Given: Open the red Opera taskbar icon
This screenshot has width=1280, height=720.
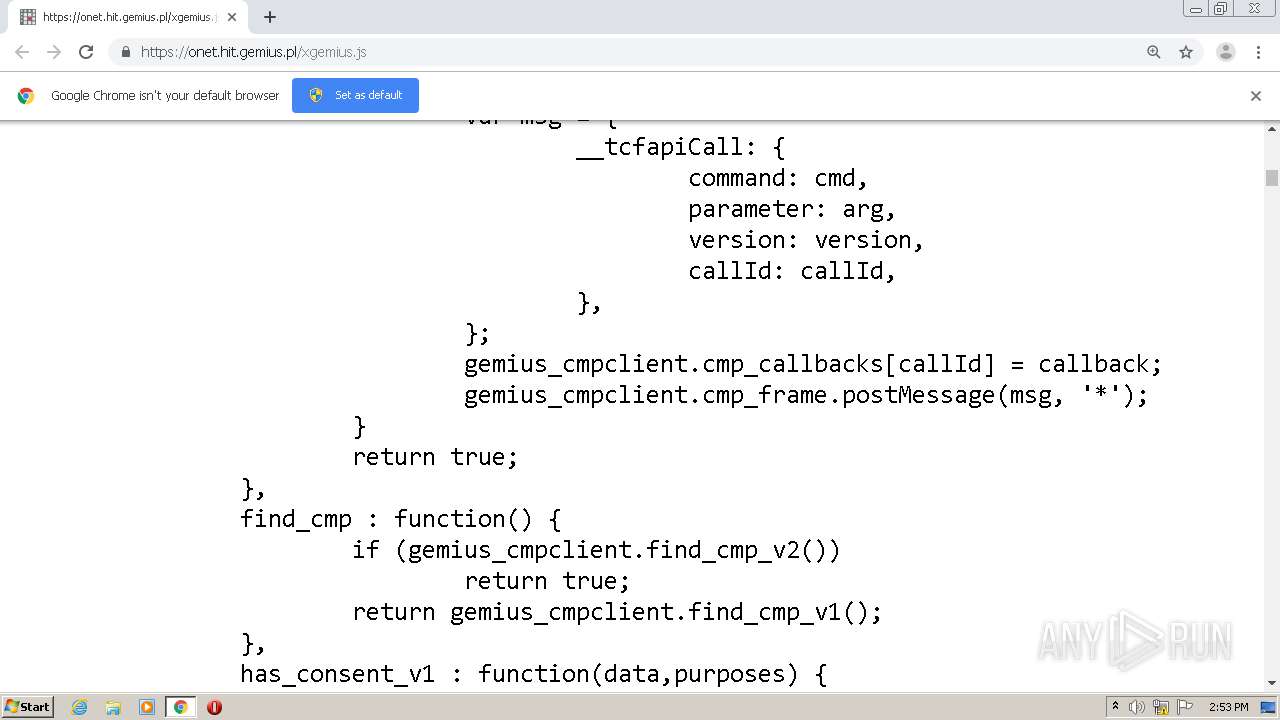Looking at the screenshot, I should tap(214, 707).
